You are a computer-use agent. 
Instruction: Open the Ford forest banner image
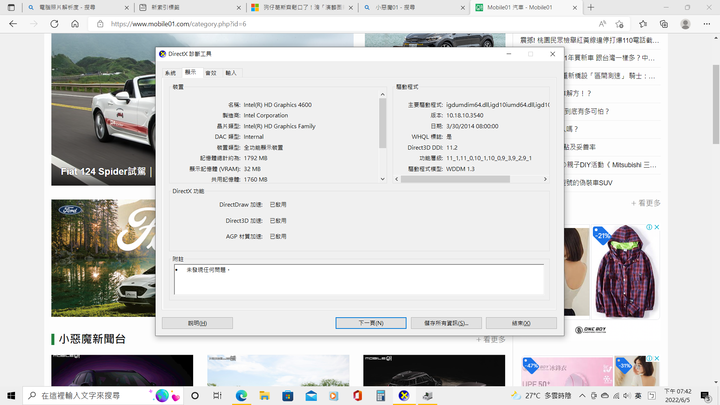103,258
